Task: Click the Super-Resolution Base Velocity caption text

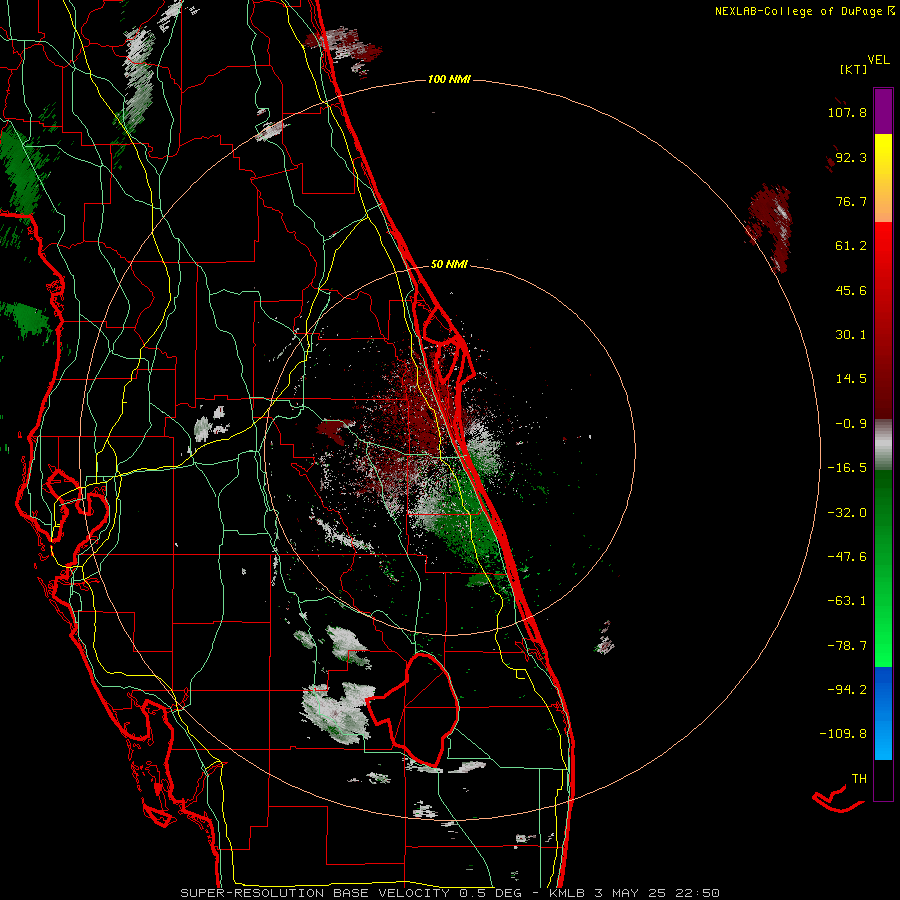Action: (449, 893)
